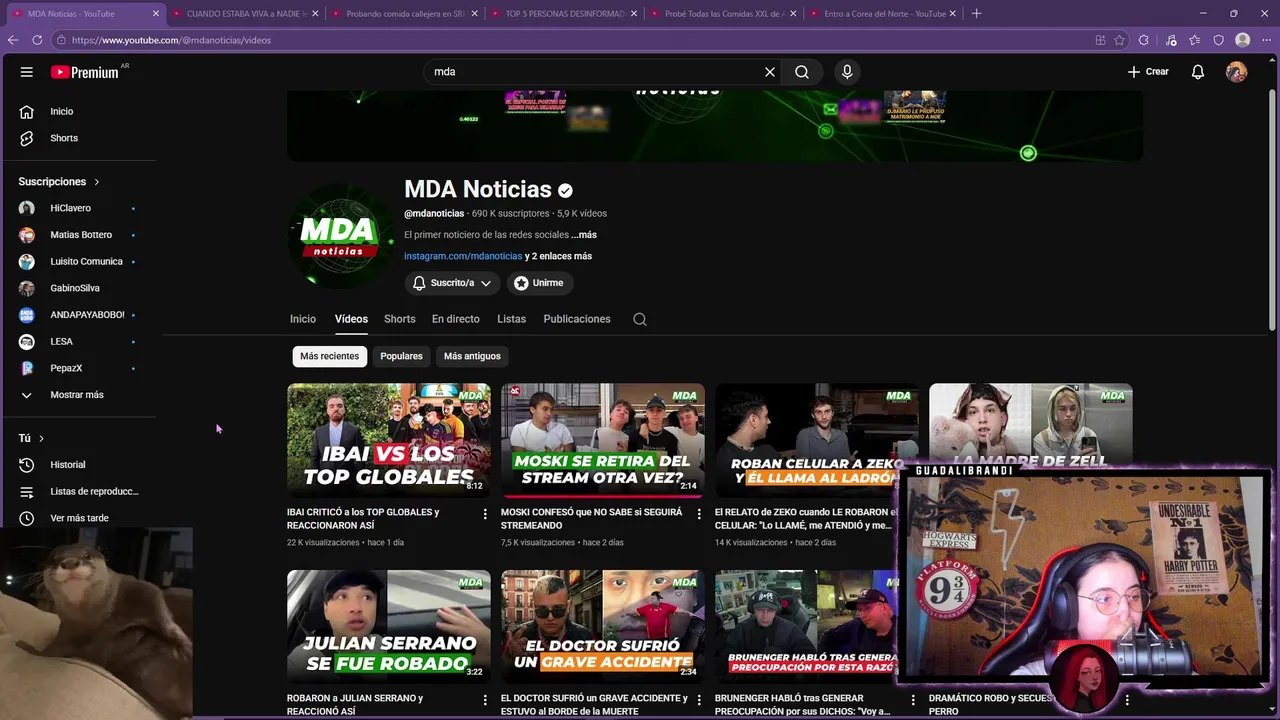1280x720 pixels.
Task: Start voice search with microphone
Action: 847,72
